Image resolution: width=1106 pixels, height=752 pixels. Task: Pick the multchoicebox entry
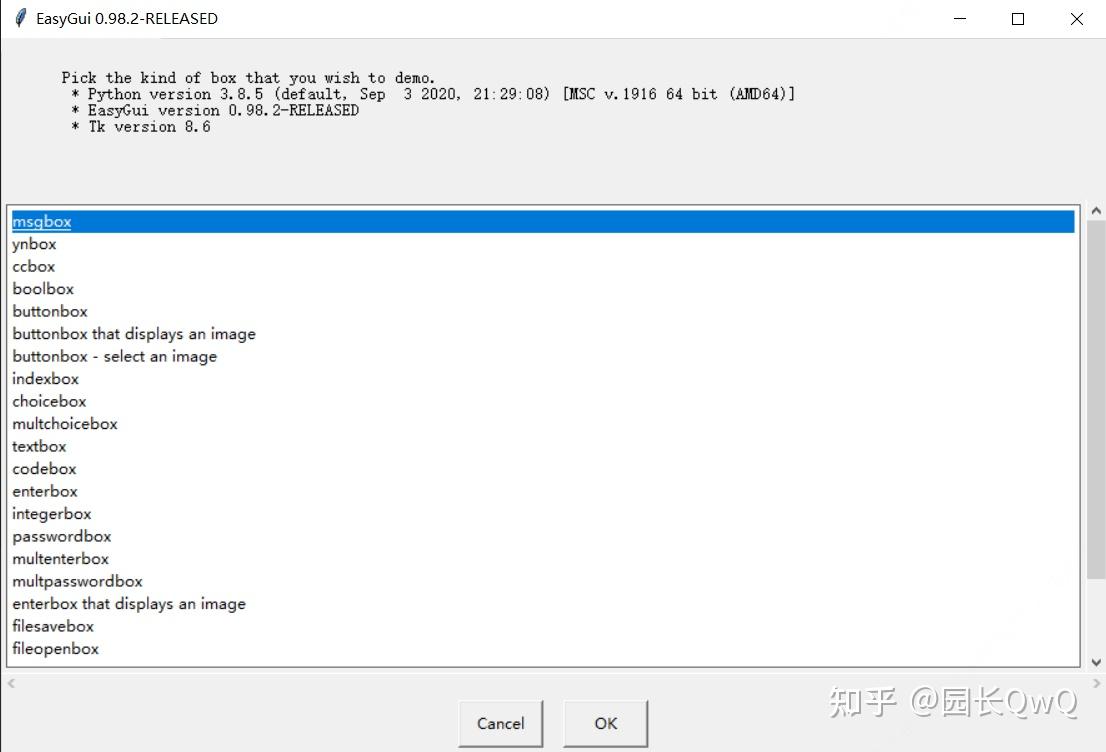(65, 423)
